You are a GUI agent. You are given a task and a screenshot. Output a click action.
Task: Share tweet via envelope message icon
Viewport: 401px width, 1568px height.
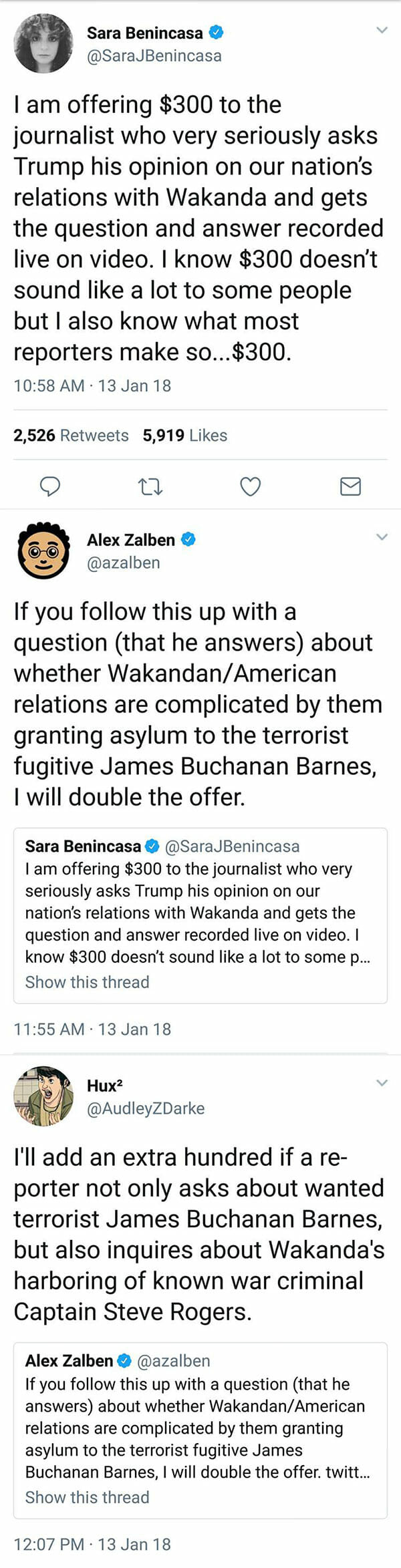(350, 486)
